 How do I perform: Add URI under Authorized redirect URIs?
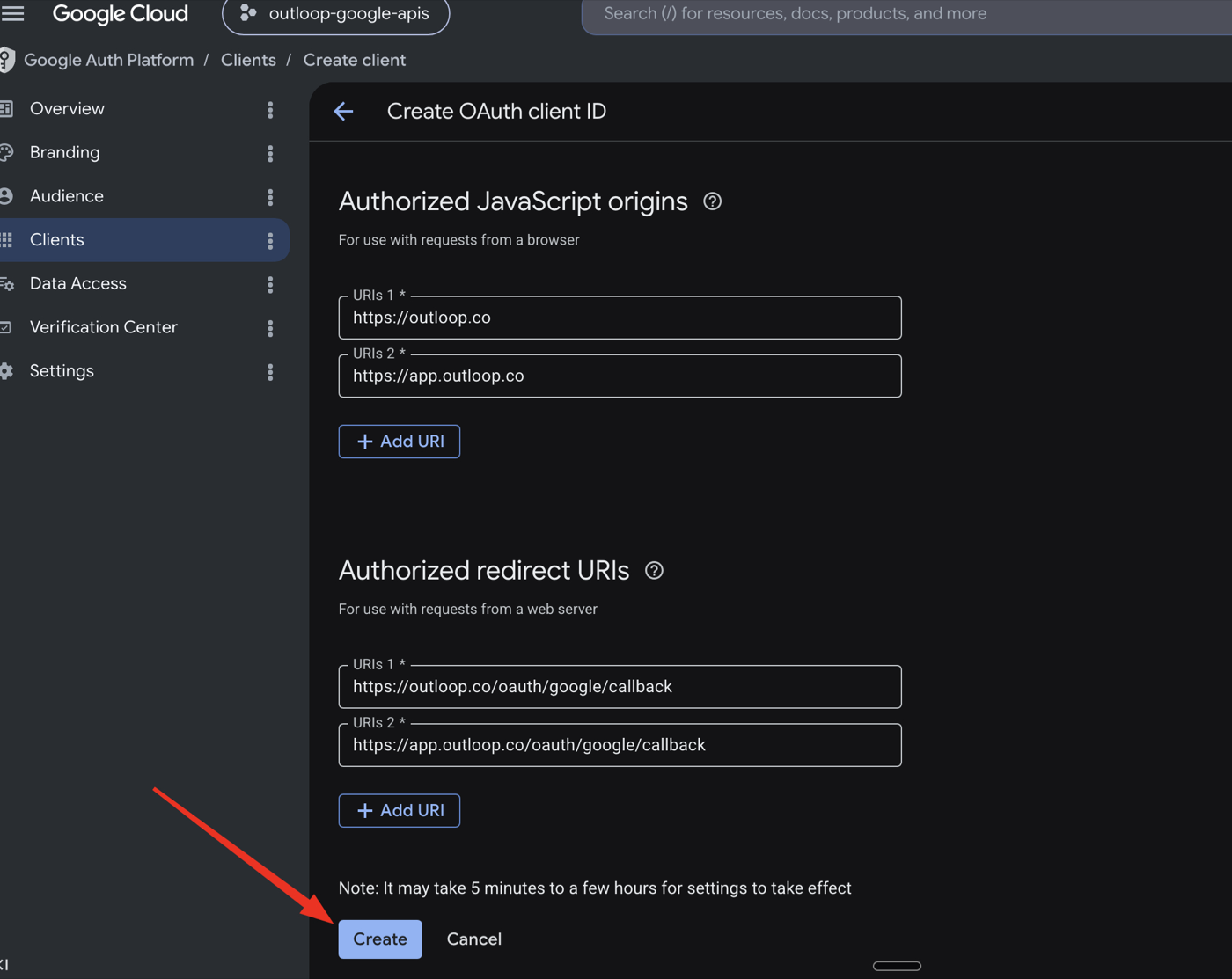(x=400, y=810)
